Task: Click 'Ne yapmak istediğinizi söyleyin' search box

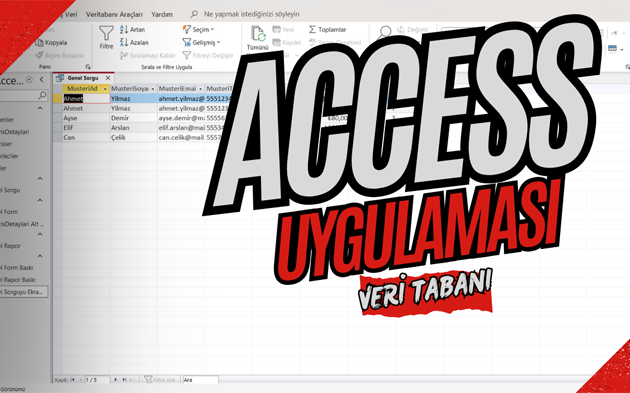Action: 251,14
